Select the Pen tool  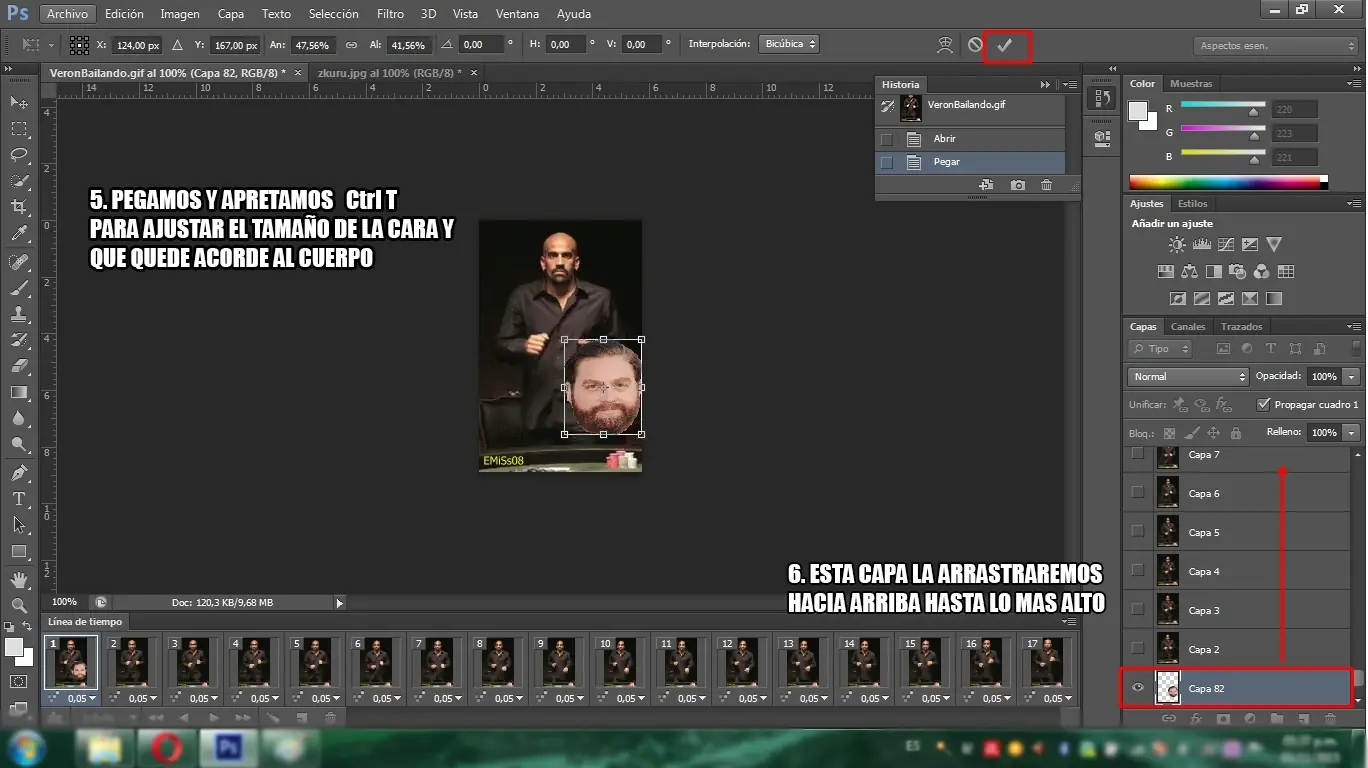[x=19, y=473]
